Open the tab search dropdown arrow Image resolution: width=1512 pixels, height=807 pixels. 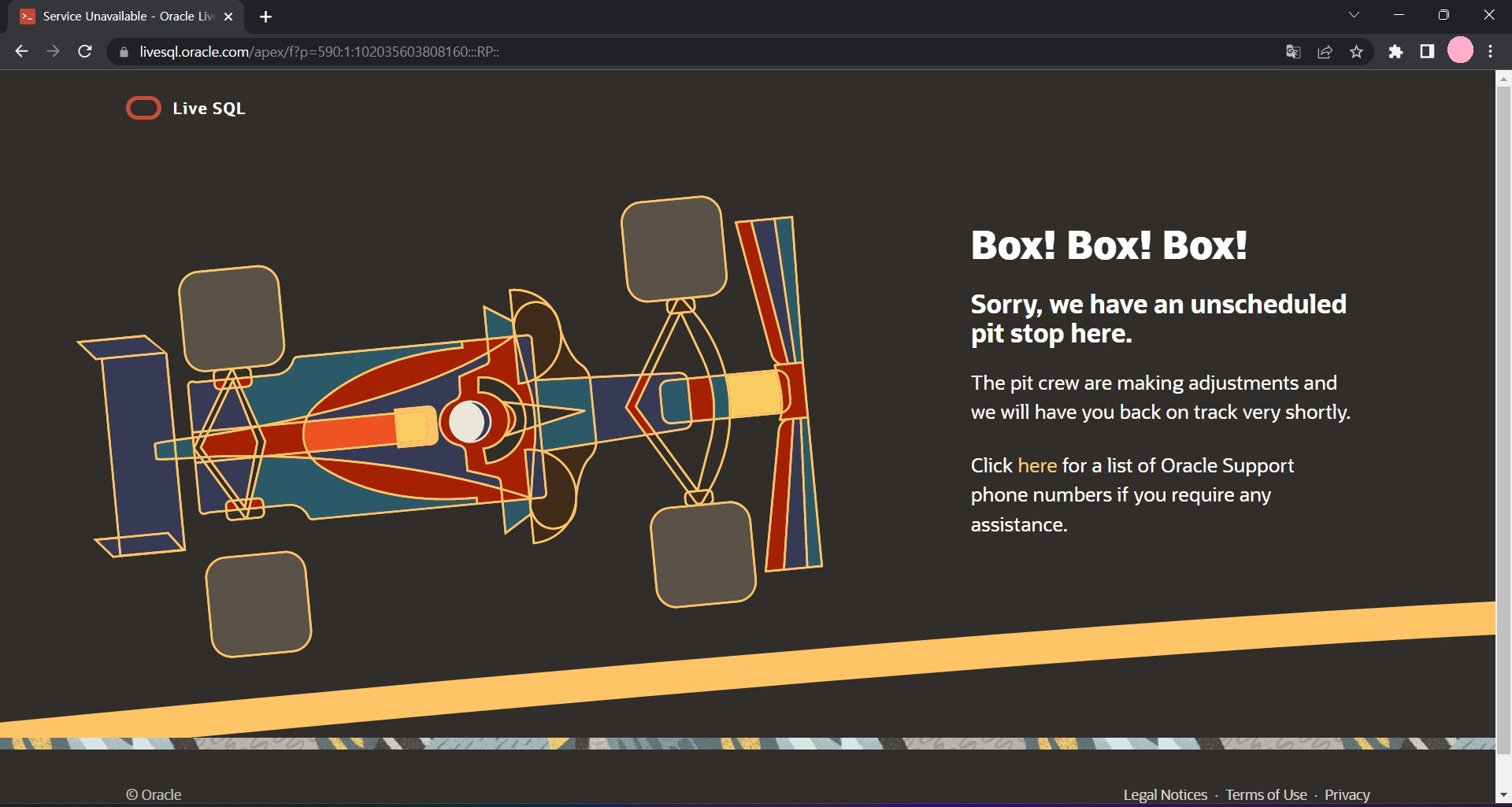click(1354, 15)
